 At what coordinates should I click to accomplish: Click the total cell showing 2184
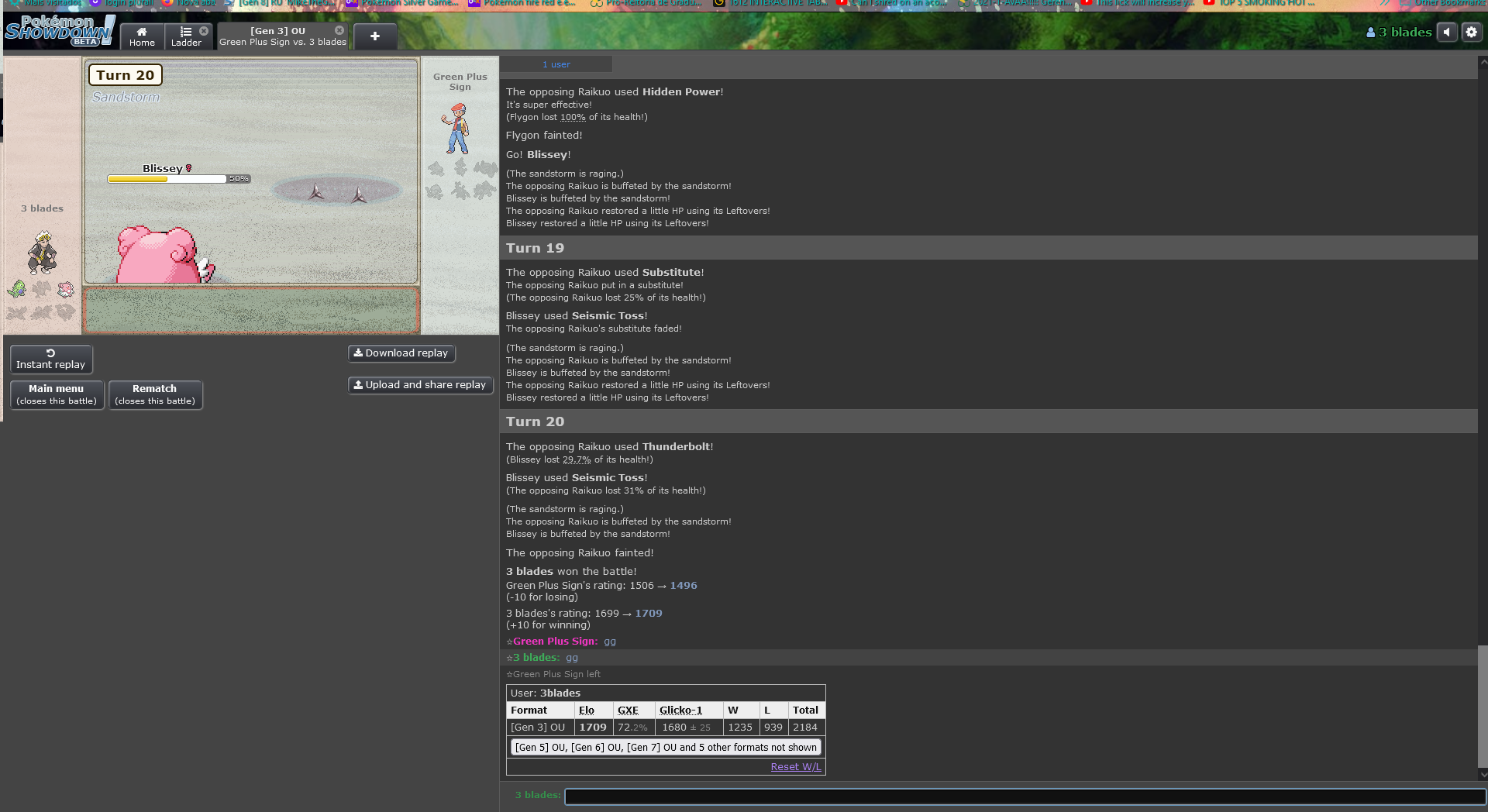(805, 728)
